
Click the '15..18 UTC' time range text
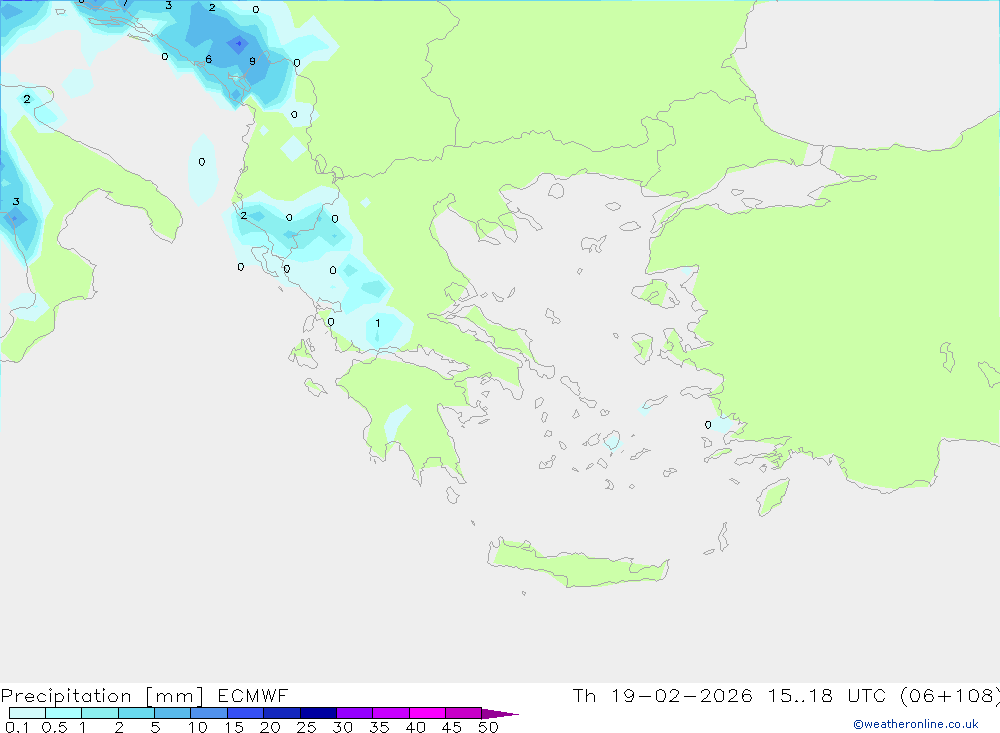[828, 695]
